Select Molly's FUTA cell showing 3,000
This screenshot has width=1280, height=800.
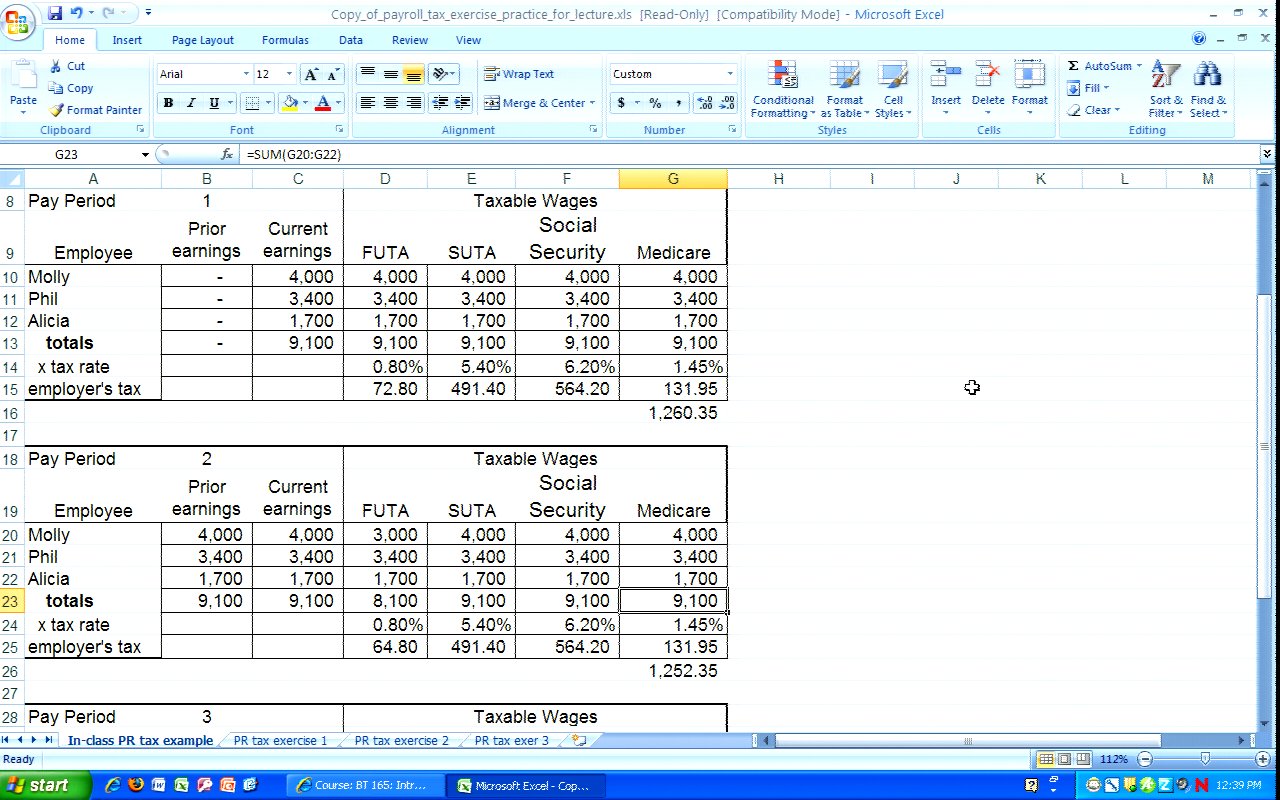(x=385, y=535)
